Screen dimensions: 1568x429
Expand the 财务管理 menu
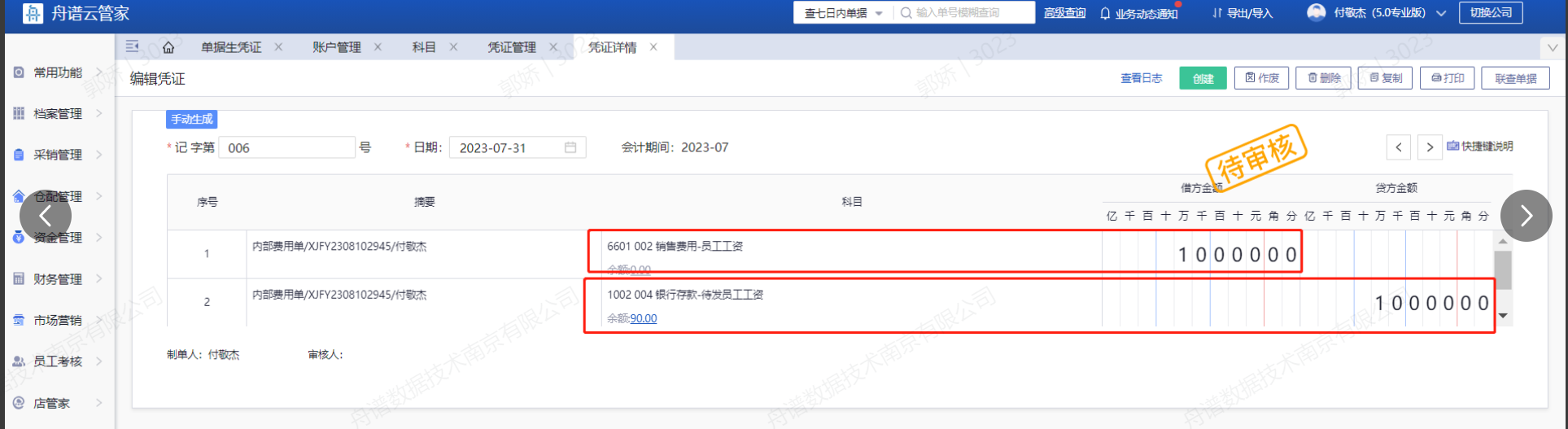[99, 278]
